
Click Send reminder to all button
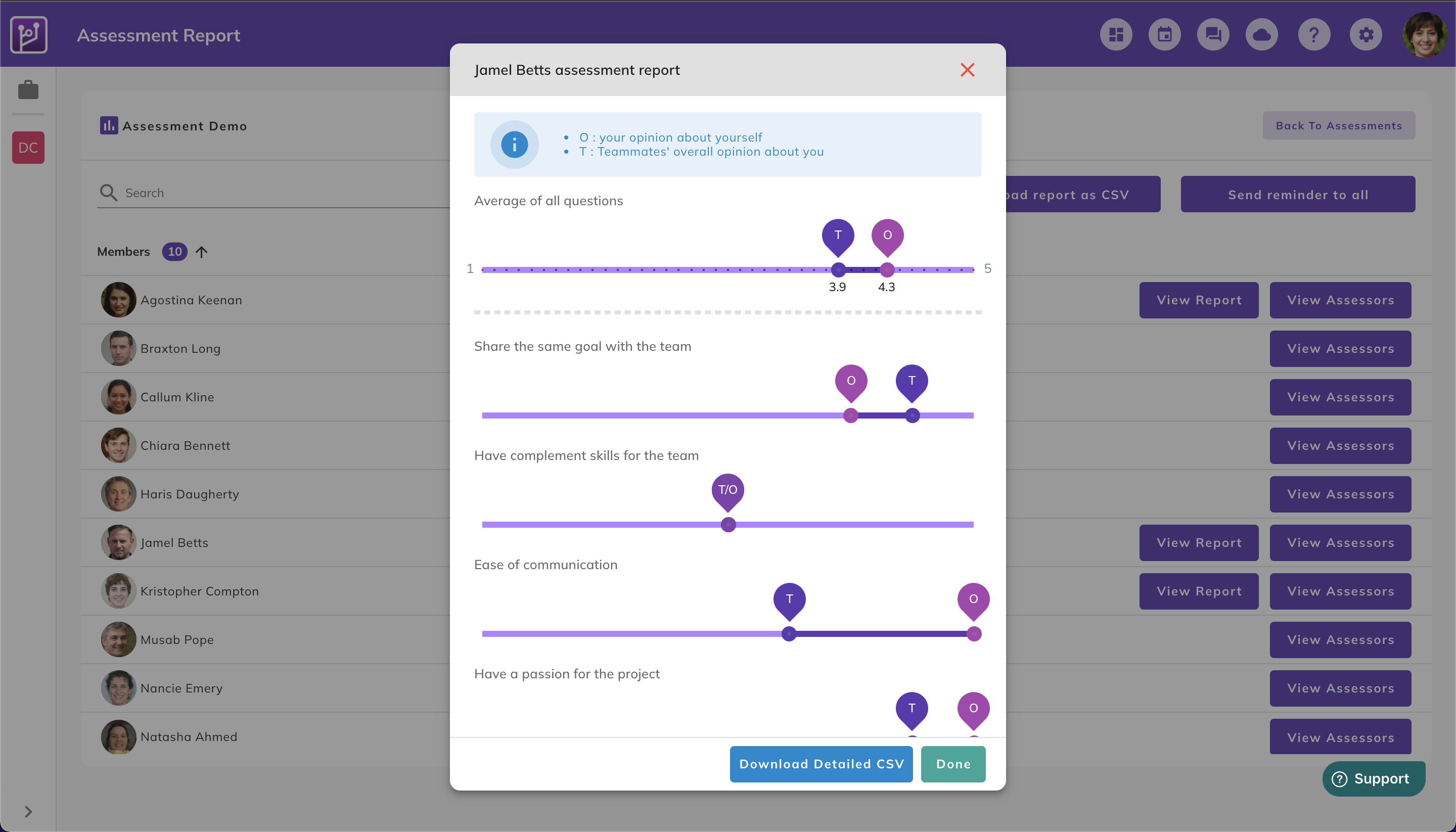[1298, 194]
